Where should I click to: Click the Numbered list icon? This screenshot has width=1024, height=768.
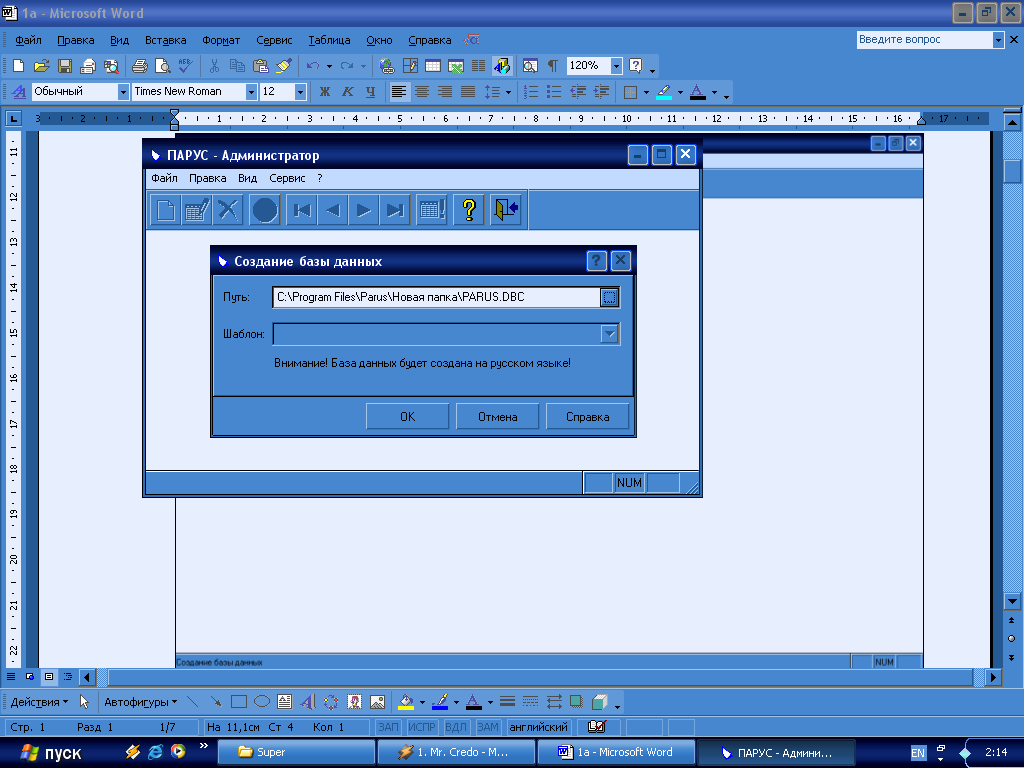pyautogui.click(x=531, y=92)
